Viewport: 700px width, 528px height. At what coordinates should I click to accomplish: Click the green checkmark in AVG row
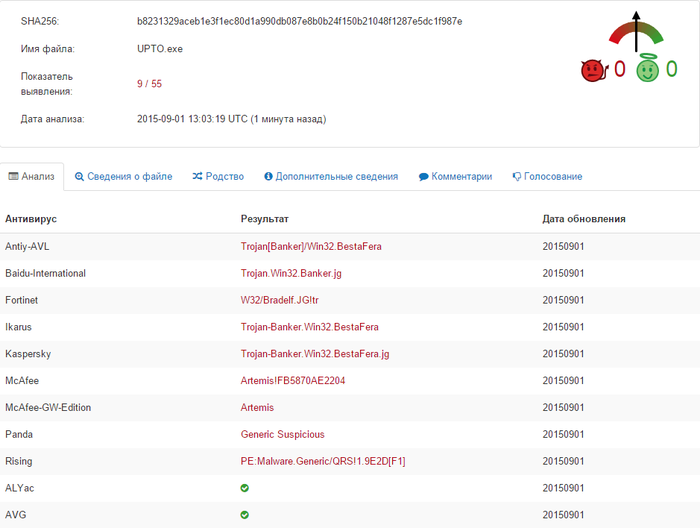245,515
